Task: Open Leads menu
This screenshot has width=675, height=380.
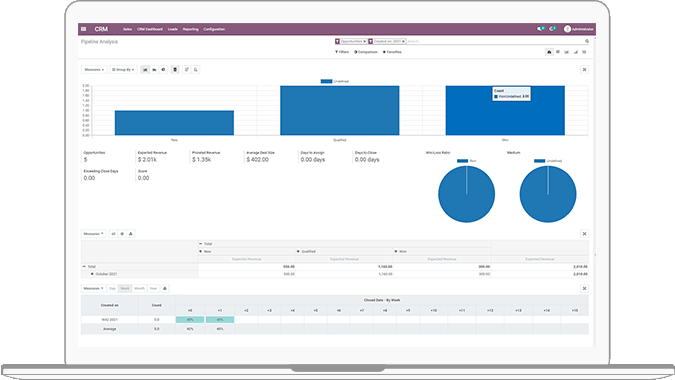Action: (173, 29)
